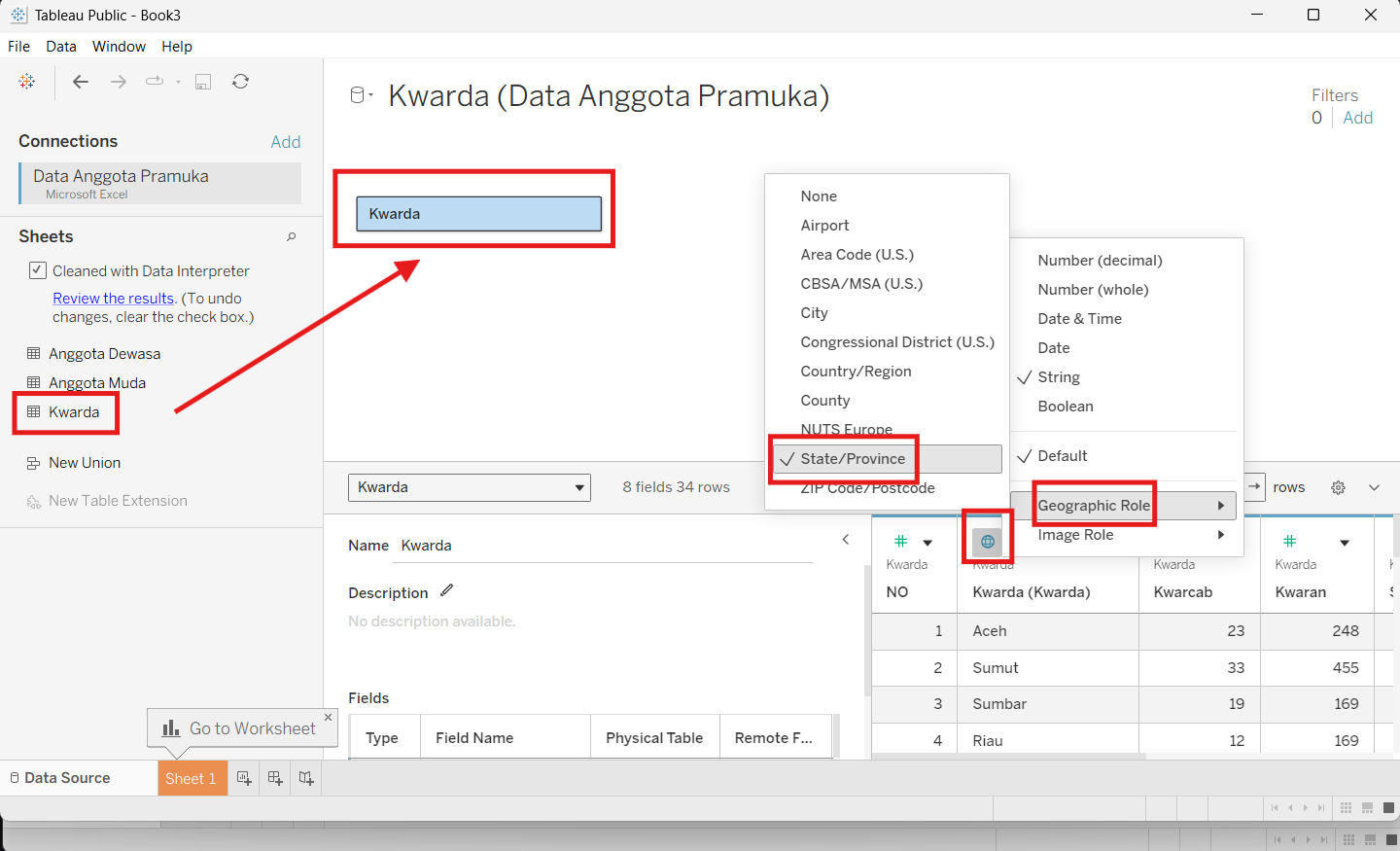Click number type icon on Kwaran column
The width and height of the screenshot is (1400, 851).
(1290, 542)
